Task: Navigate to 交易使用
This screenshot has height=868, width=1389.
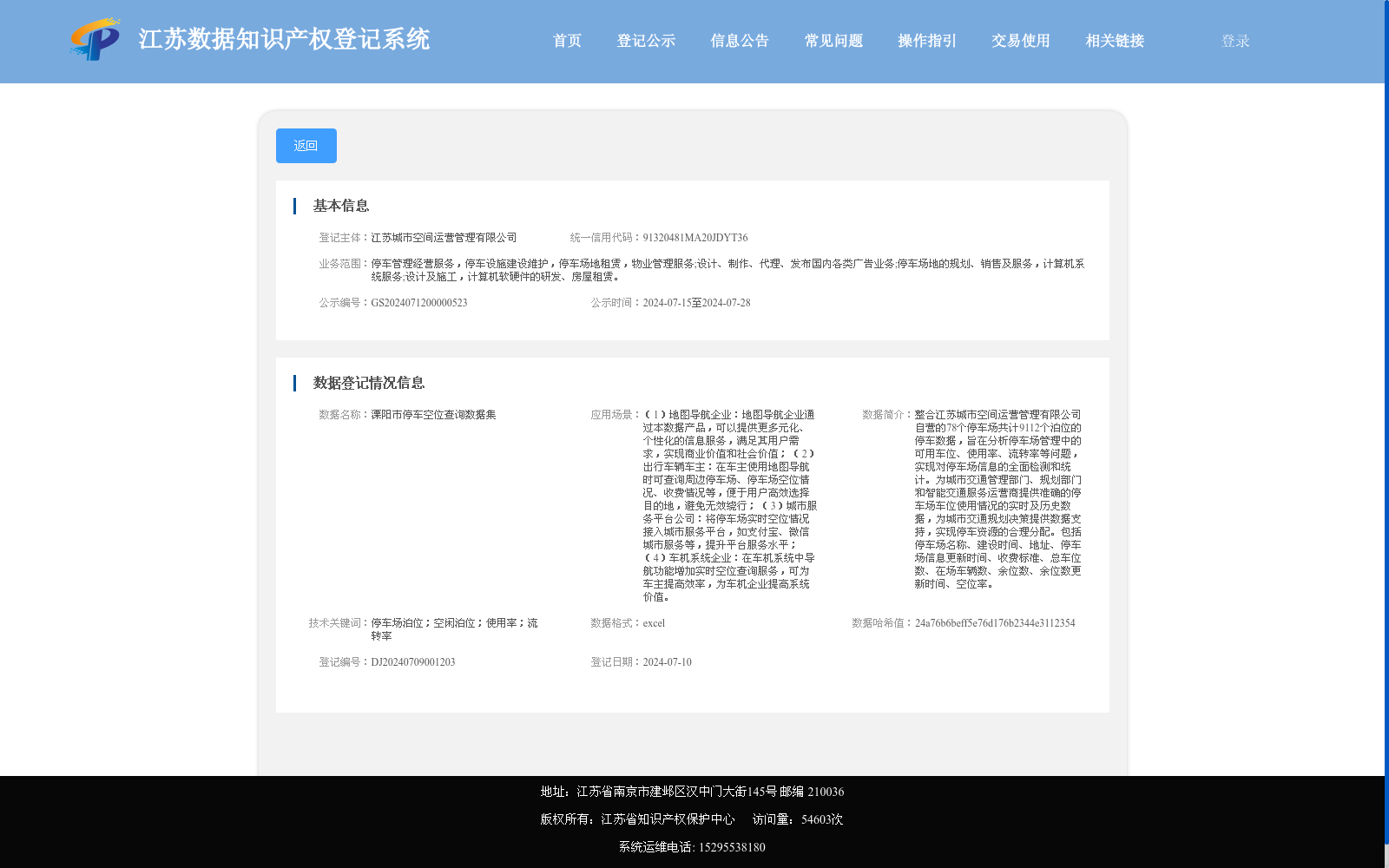Action: coord(1021,41)
